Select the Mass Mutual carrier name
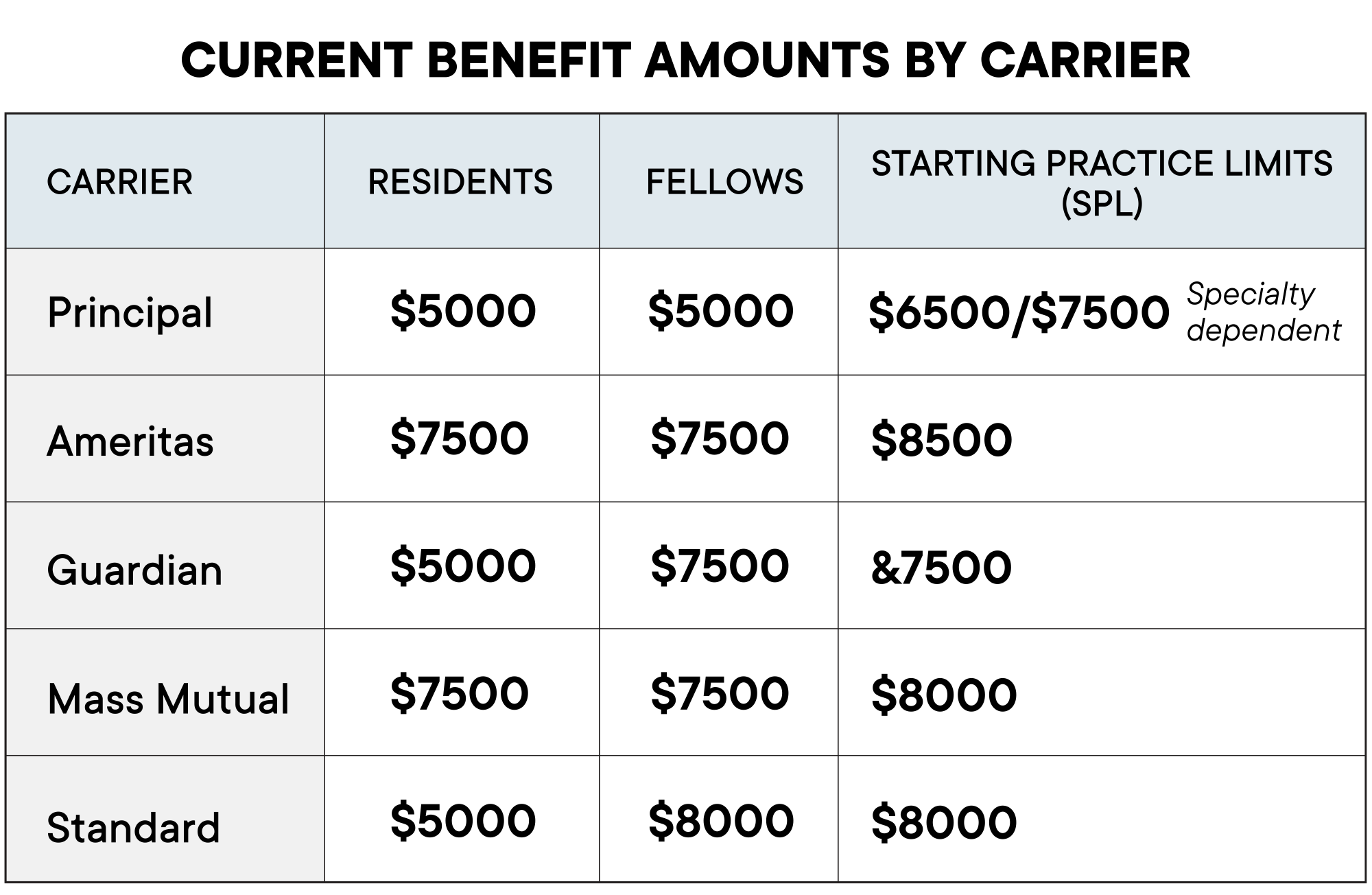Image resolution: width=1372 pixels, height=895 pixels. pyautogui.click(x=168, y=699)
